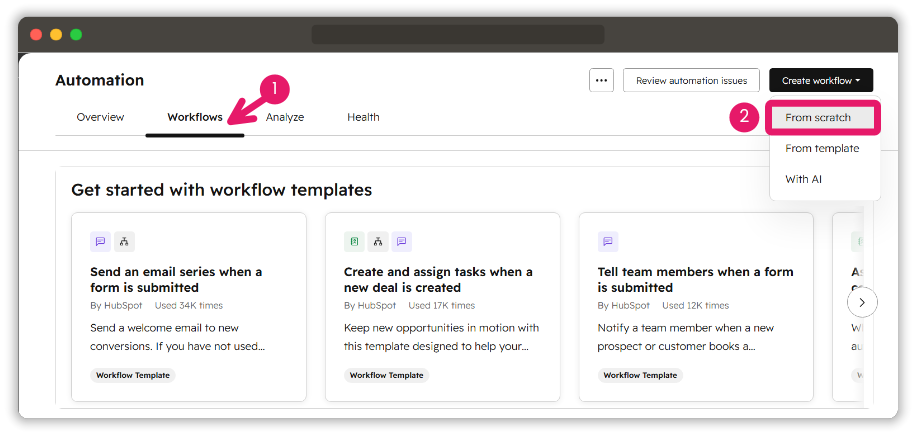Switch to the Overview tab
Image resolution: width=916 pixels, height=435 pixels.
[100, 117]
